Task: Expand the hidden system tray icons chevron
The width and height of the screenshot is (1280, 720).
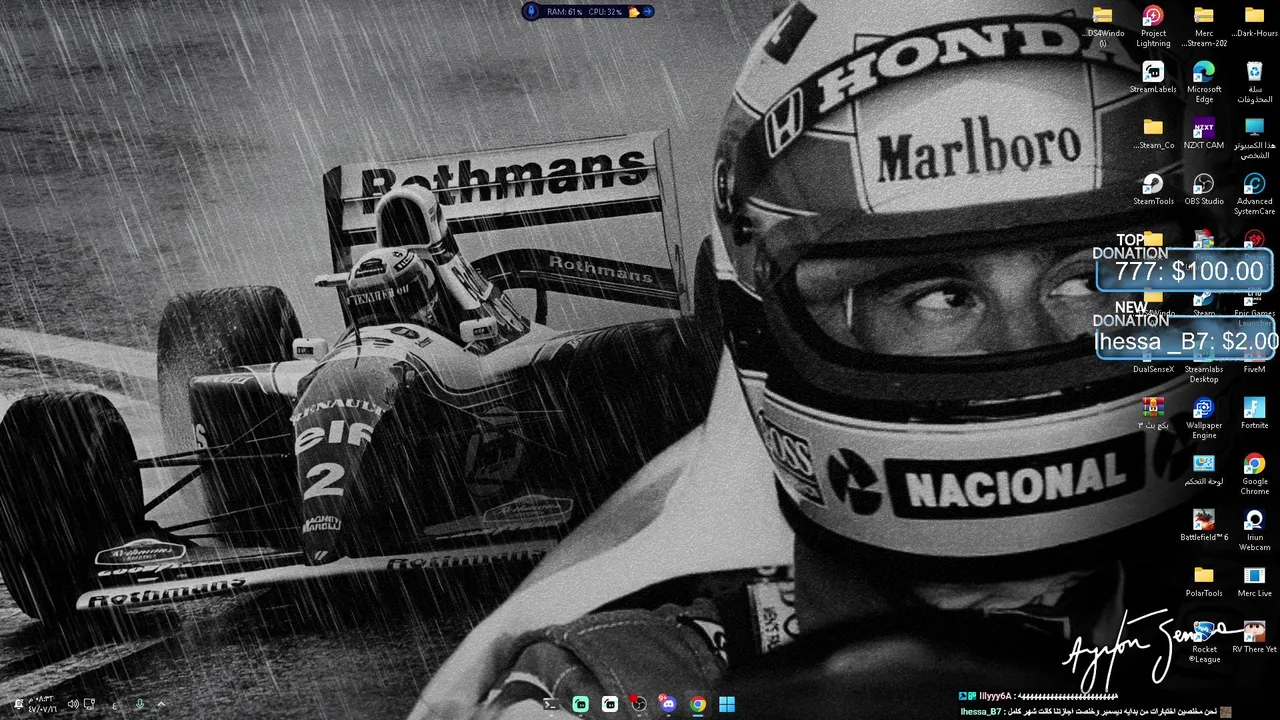Action: point(161,704)
